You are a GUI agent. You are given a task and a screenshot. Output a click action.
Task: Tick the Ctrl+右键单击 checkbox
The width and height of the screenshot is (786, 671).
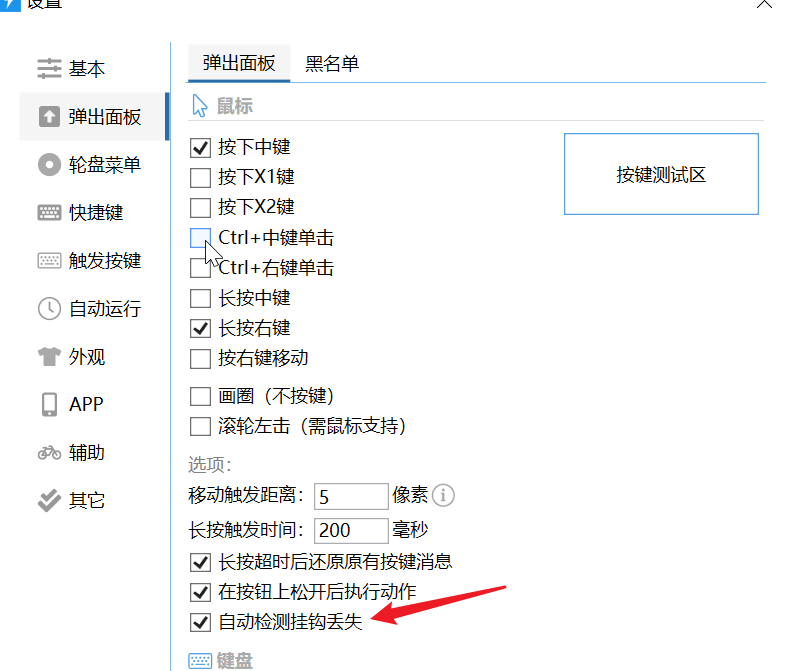[x=201, y=268]
